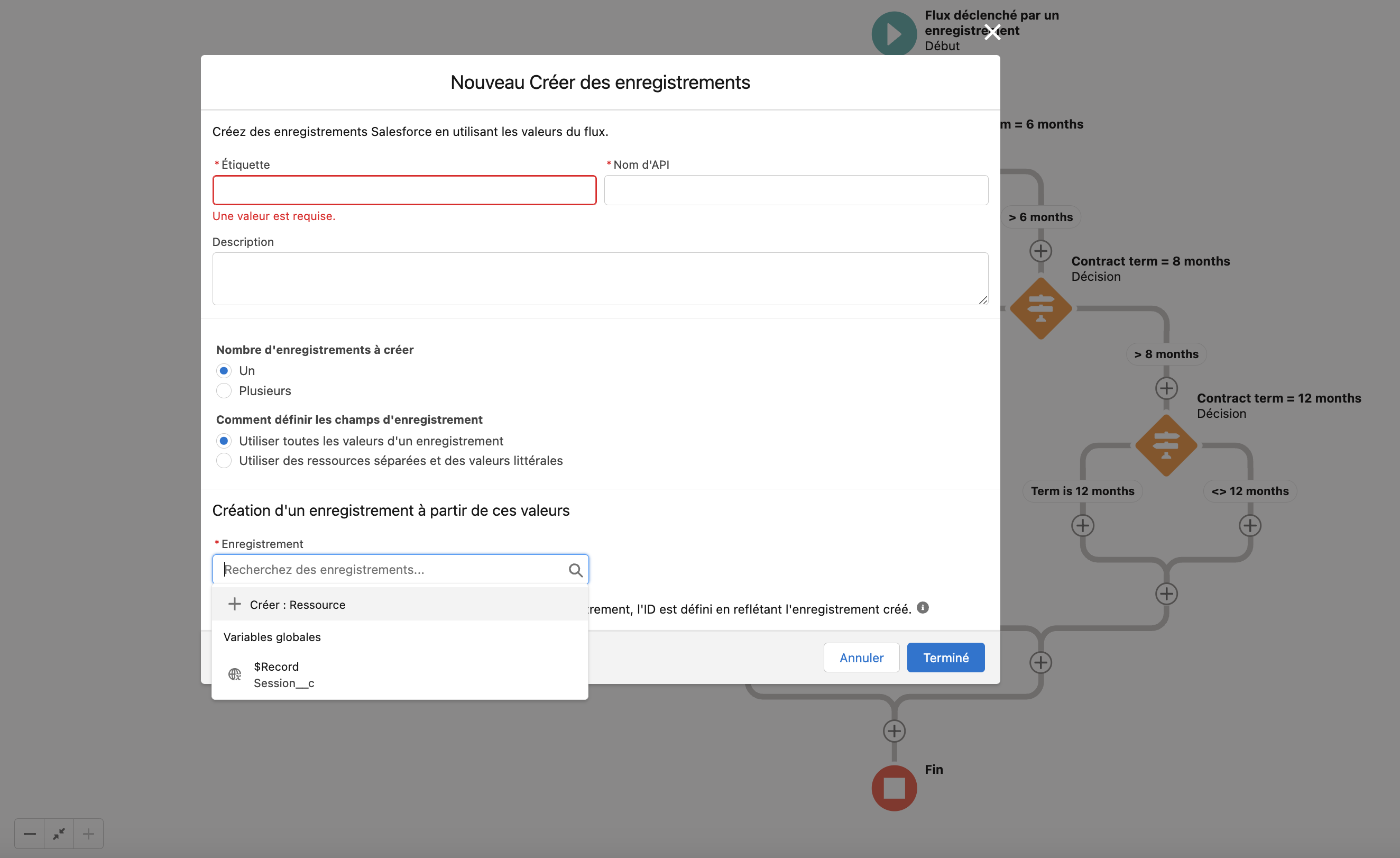Click the search magnifier in Enregistrement field
Image resolution: width=1400 pixels, height=858 pixels.
(x=575, y=570)
